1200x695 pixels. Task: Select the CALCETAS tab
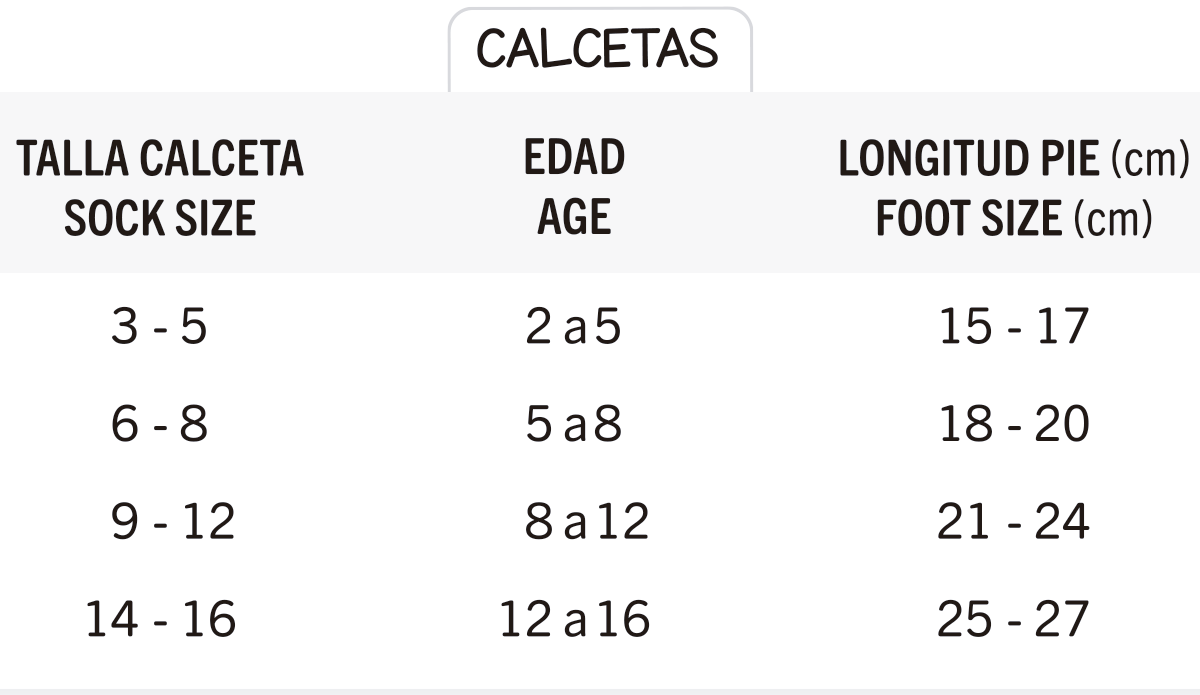[598, 49]
